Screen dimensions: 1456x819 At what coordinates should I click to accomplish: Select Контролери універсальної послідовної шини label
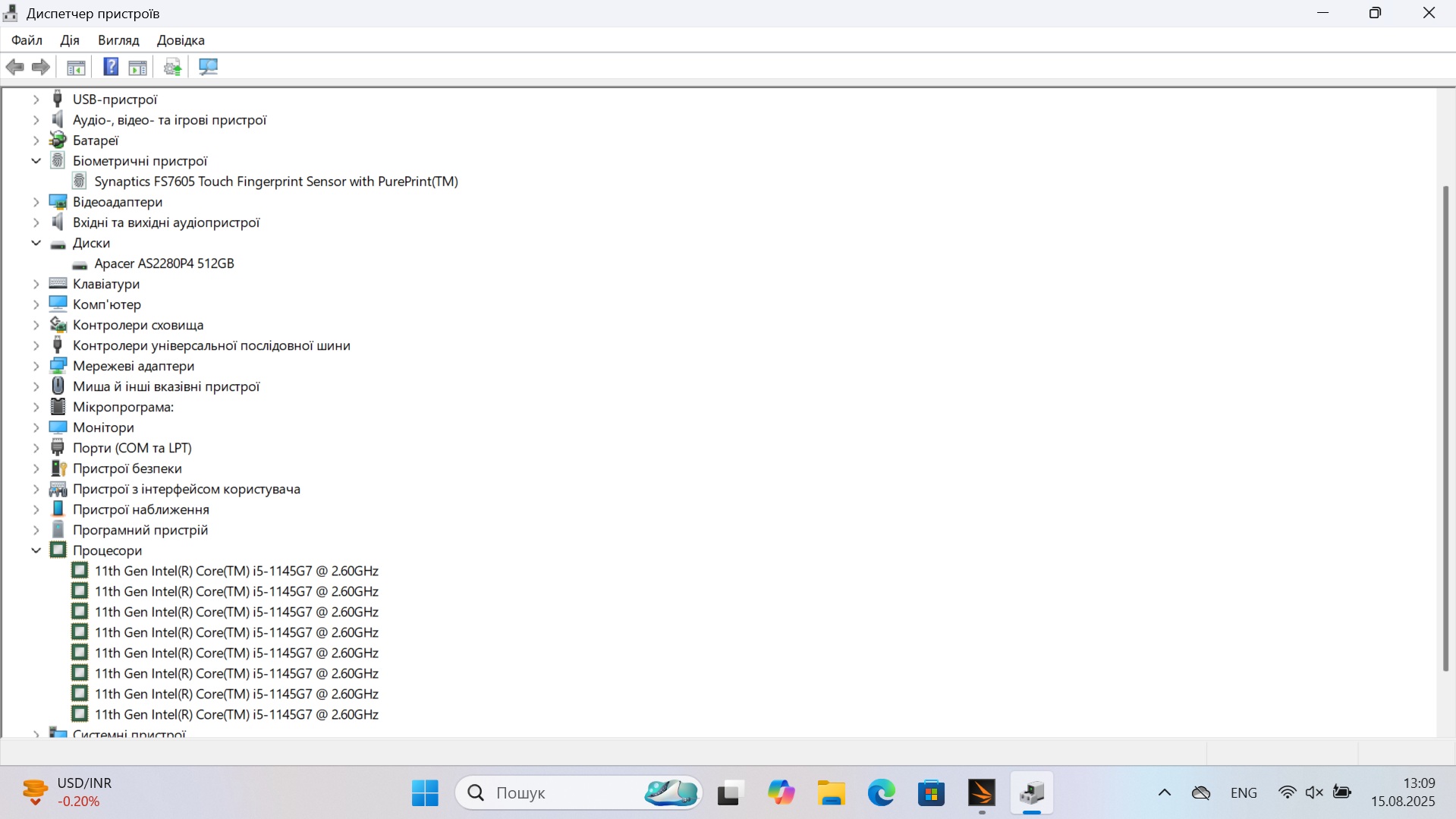coord(212,345)
